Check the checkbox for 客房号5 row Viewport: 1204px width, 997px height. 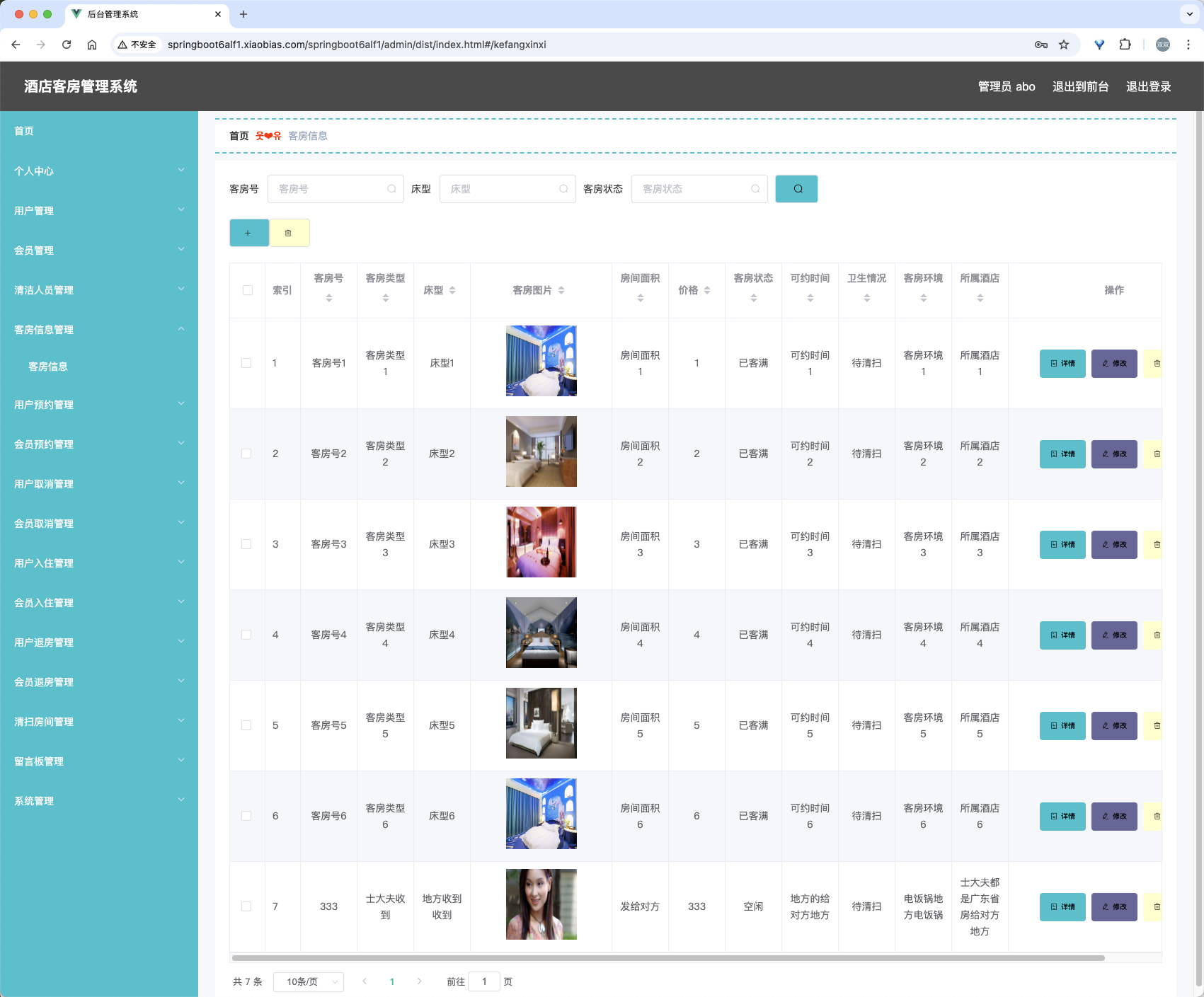point(246,725)
